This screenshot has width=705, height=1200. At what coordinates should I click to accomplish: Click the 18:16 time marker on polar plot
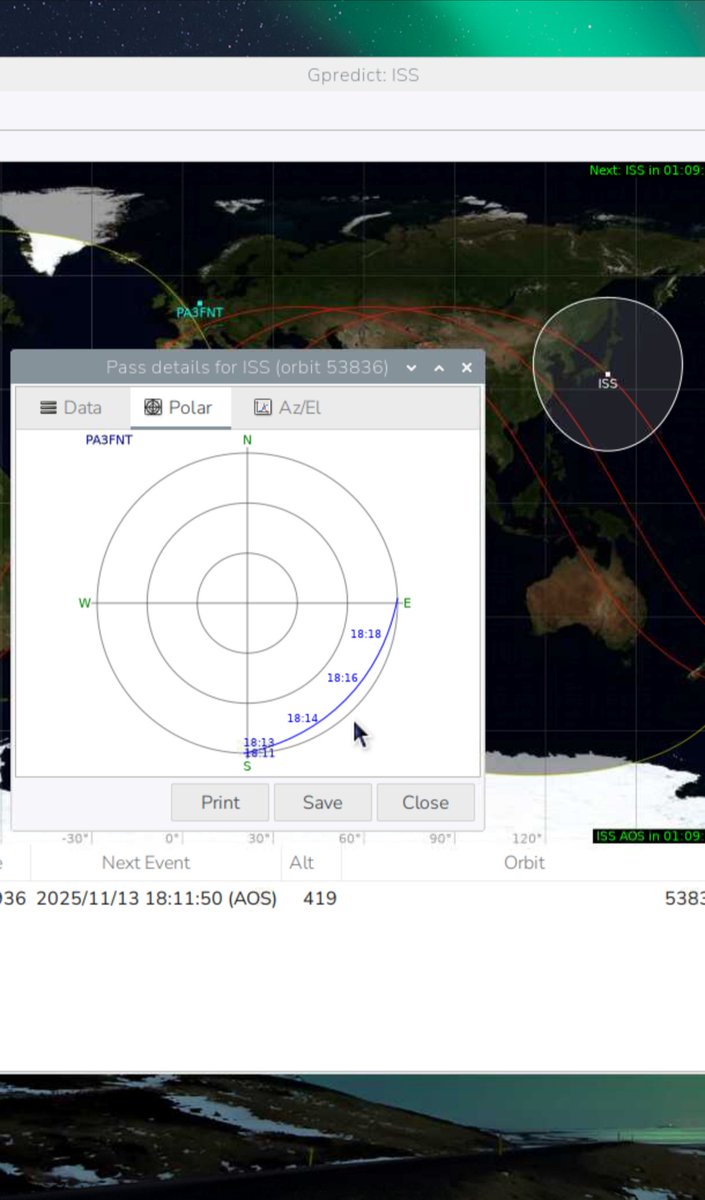[x=343, y=678]
